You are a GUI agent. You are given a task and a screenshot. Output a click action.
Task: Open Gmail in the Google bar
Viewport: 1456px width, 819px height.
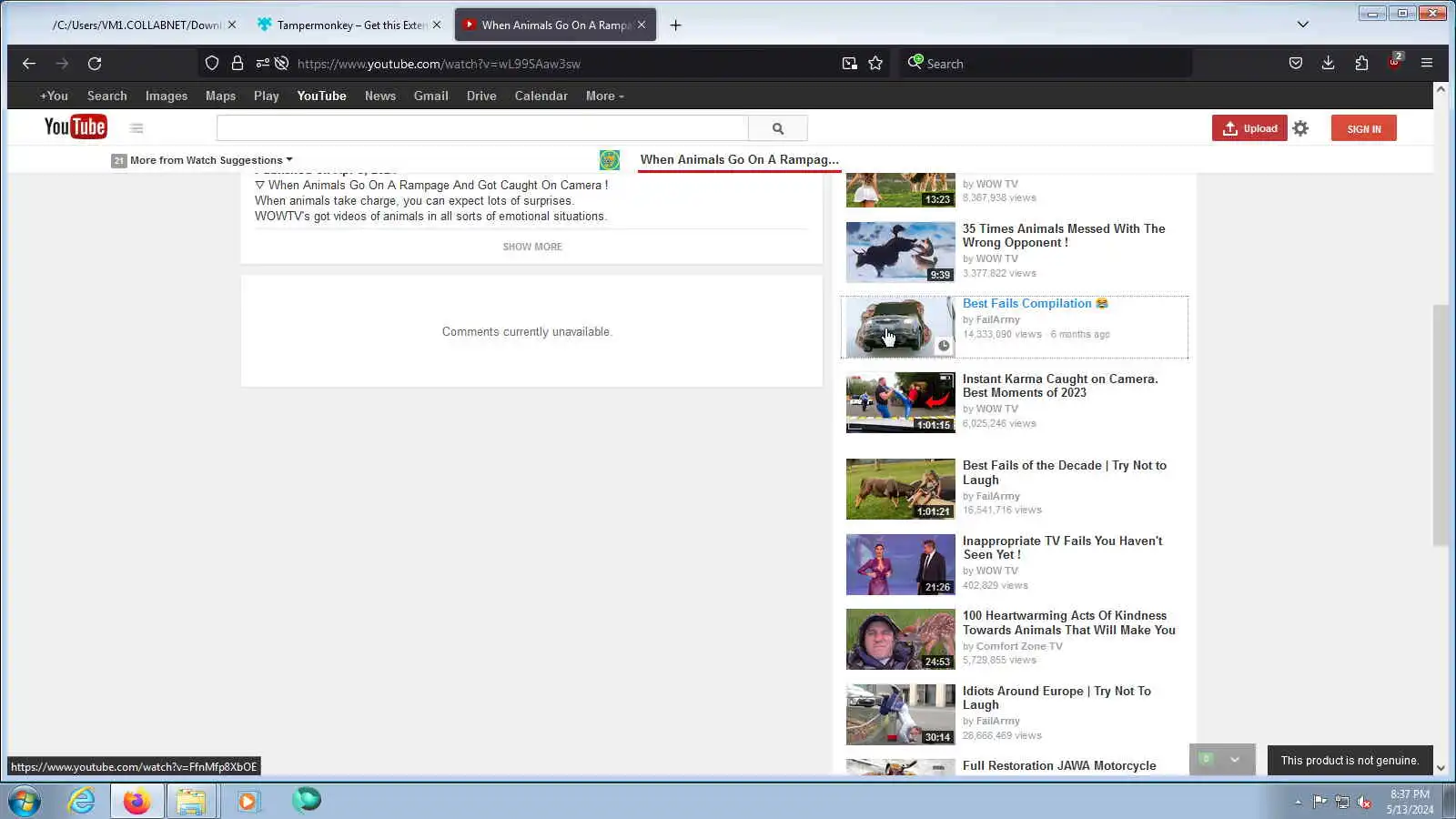coord(430,96)
